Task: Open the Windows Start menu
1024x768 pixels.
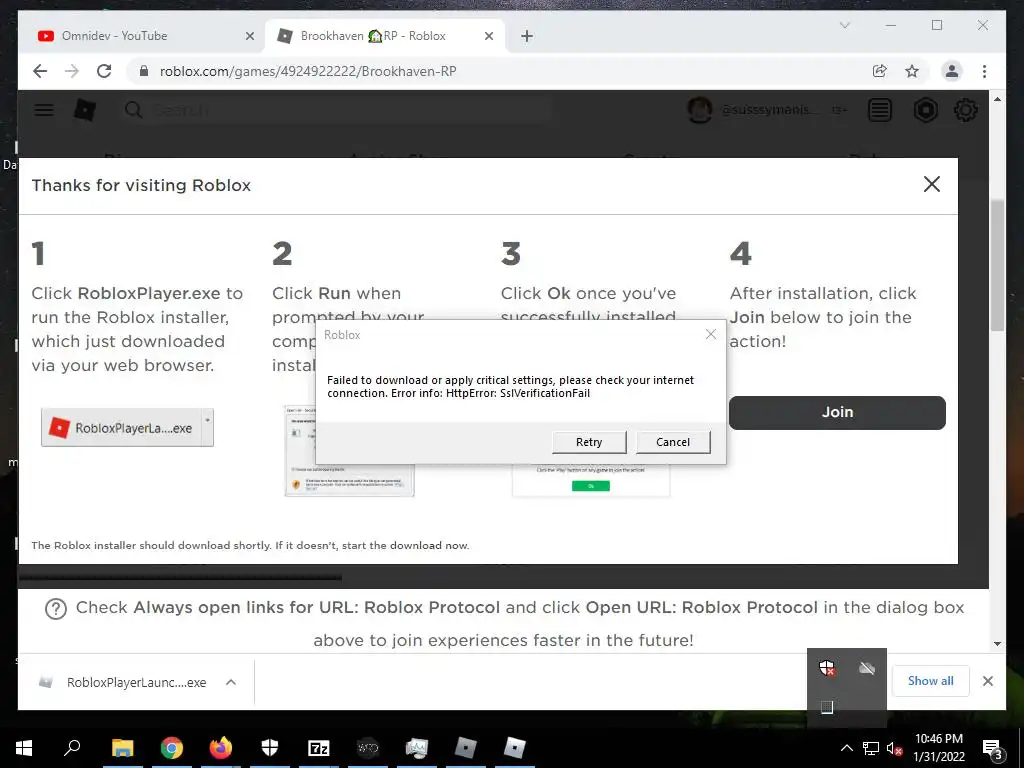Action: point(24,748)
